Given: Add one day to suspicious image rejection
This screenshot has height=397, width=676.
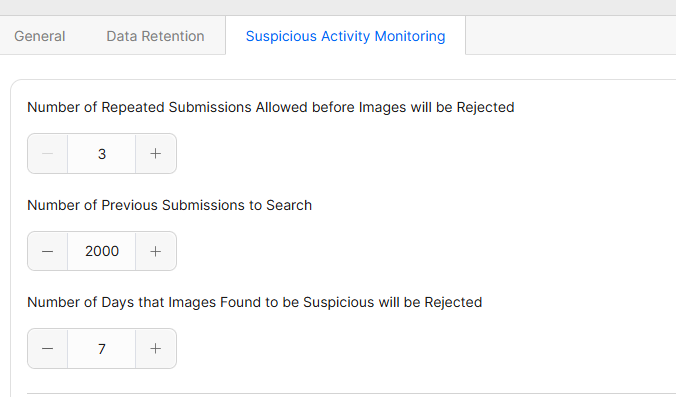Looking at the screenshot, I should point(156,348).
